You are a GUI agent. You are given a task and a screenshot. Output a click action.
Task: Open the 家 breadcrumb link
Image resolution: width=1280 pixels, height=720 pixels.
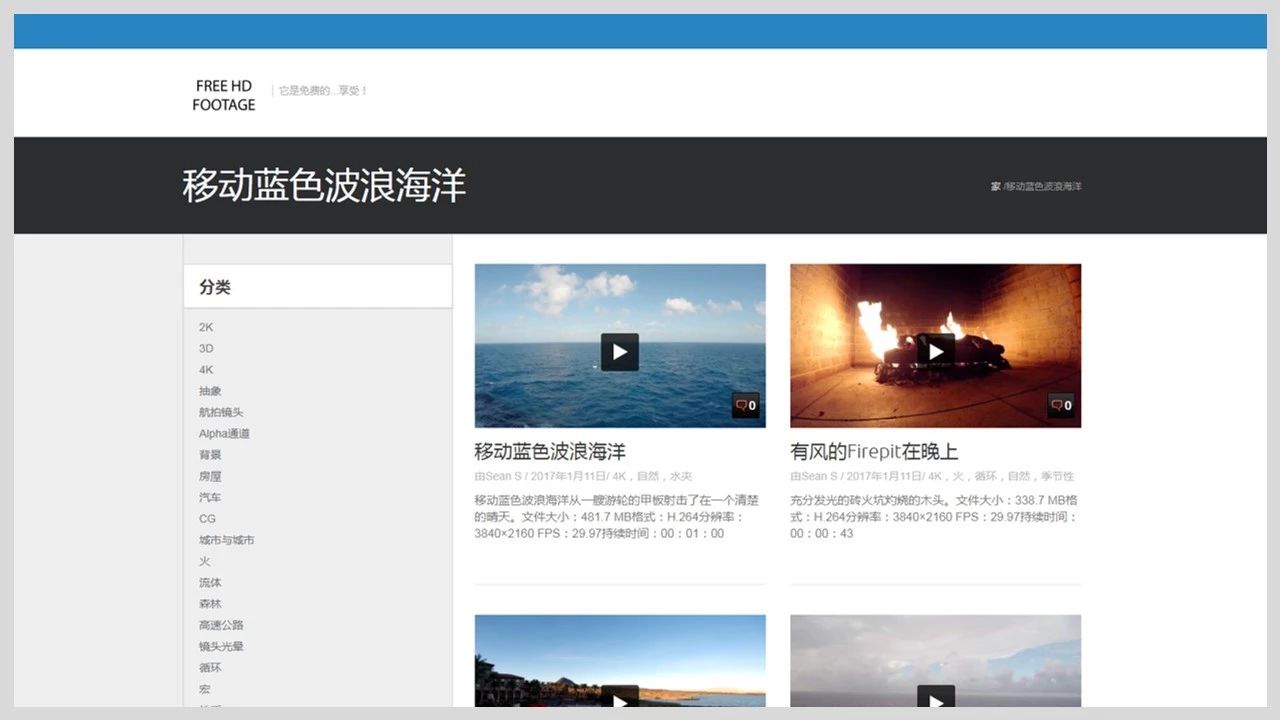(993, 185)
